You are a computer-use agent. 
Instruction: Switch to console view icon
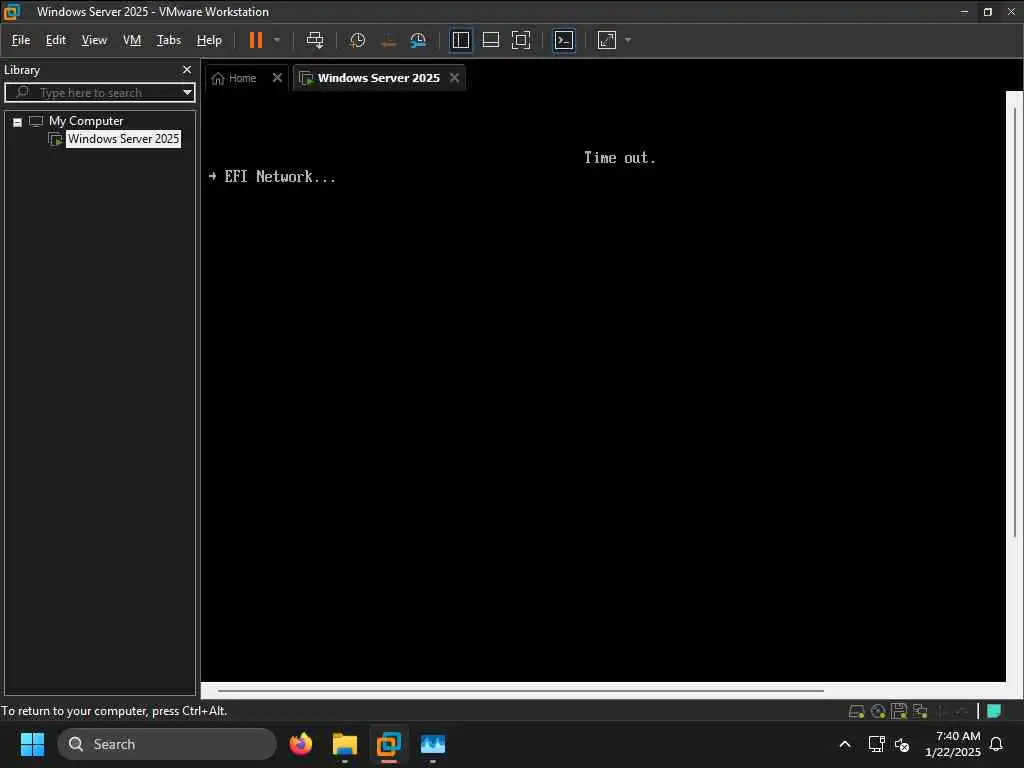[564, 40]
